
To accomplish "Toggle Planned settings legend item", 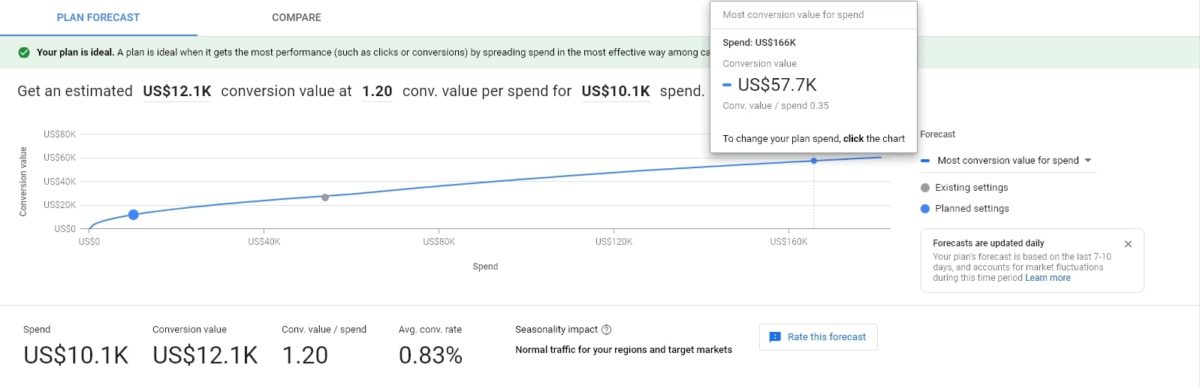I will point(964,208).
